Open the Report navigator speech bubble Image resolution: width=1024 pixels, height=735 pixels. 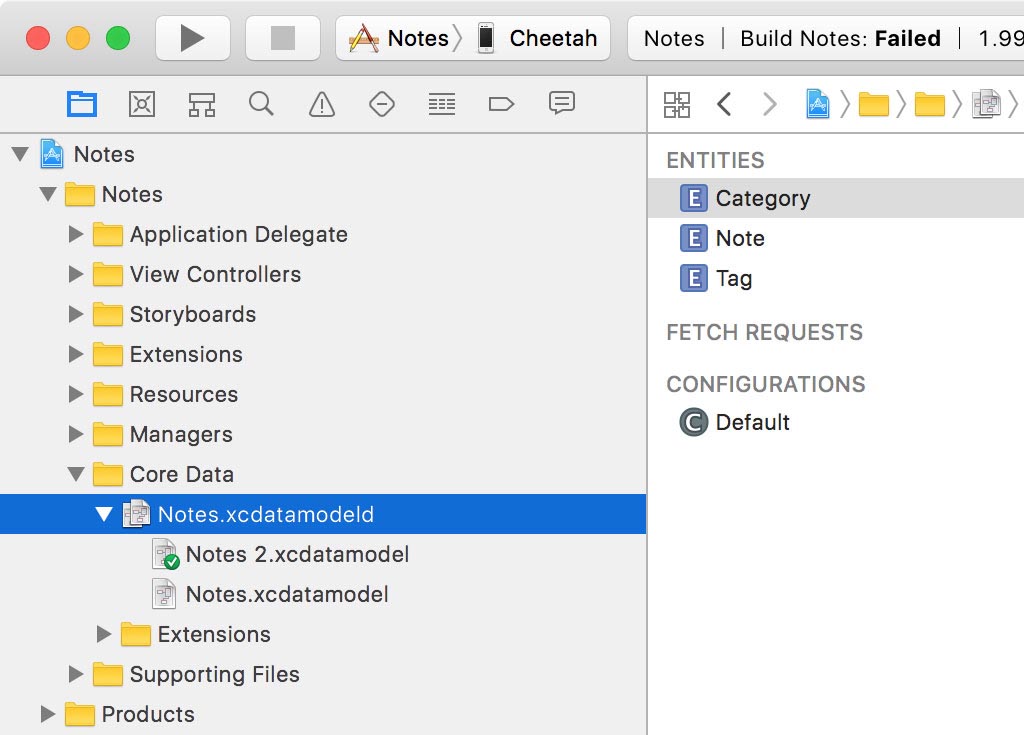click(x=561, y=104)
